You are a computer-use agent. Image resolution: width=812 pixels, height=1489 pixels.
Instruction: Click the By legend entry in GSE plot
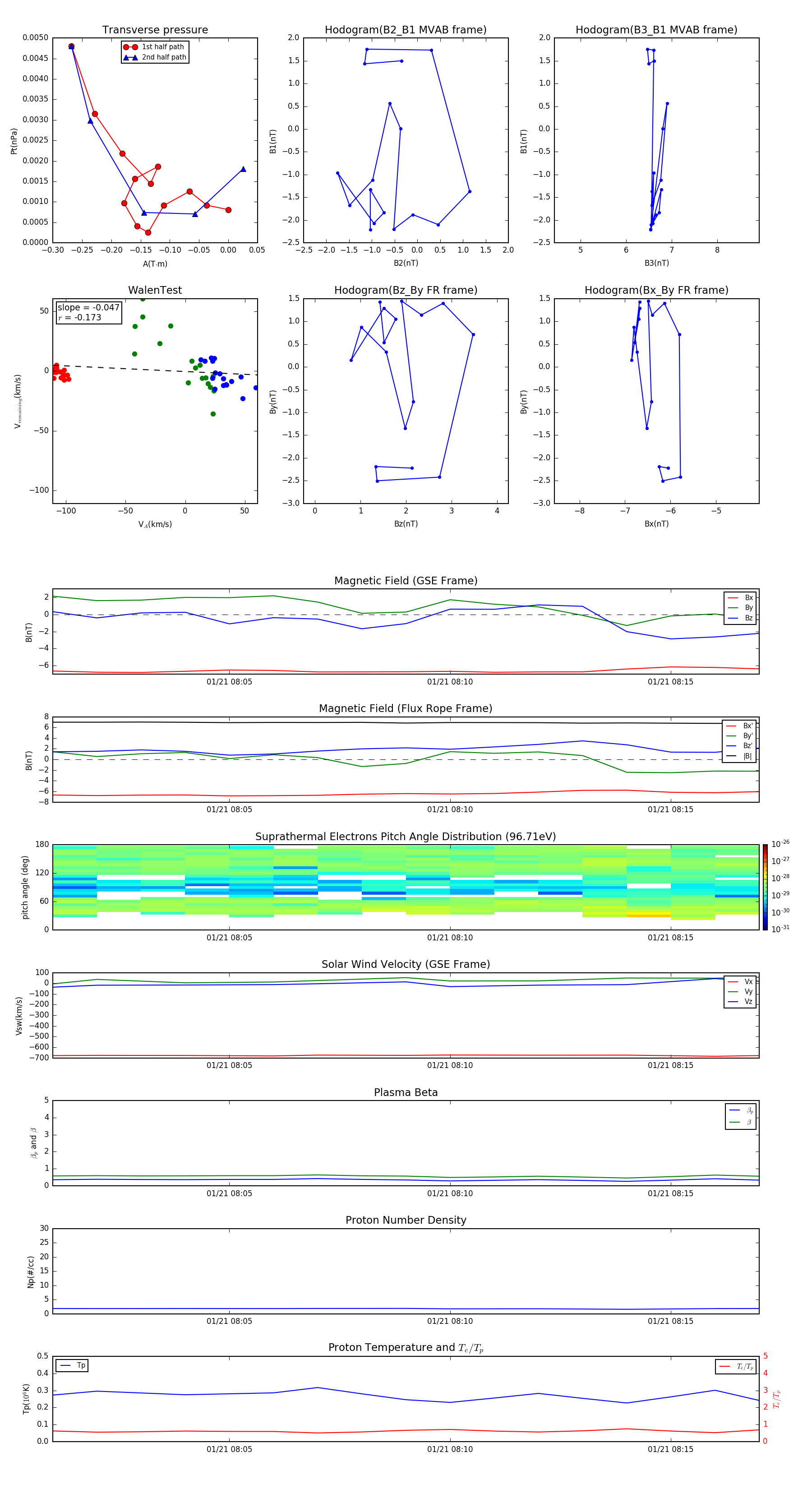740,608
